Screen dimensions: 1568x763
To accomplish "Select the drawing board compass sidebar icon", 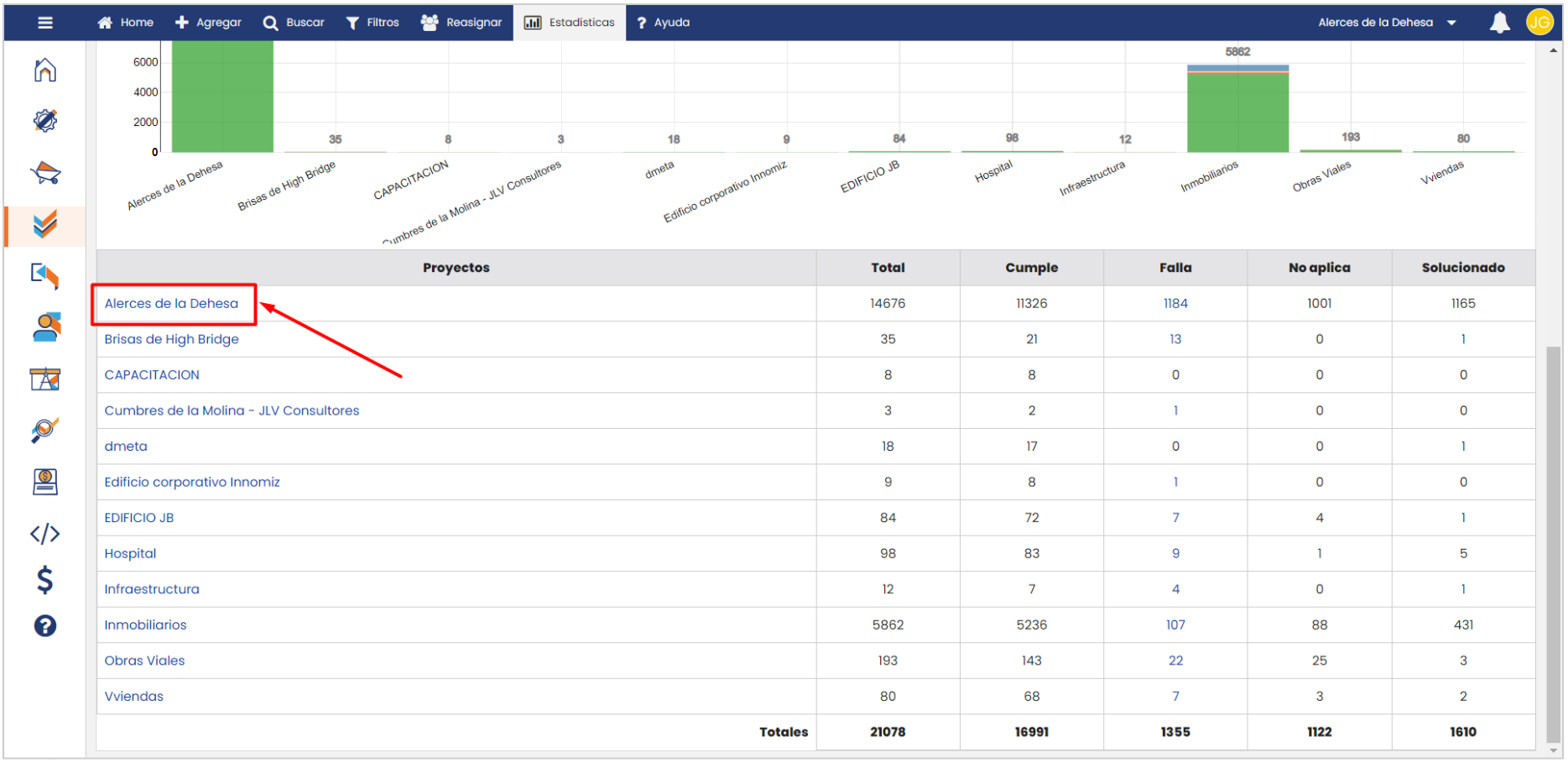I will (x=45, y=379).
